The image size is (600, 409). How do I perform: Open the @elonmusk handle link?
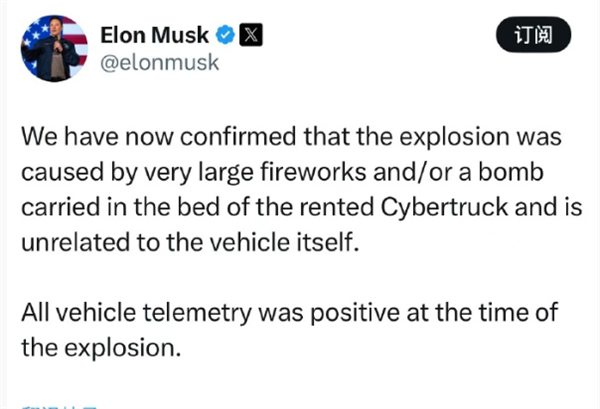click(x=160, y=63)
